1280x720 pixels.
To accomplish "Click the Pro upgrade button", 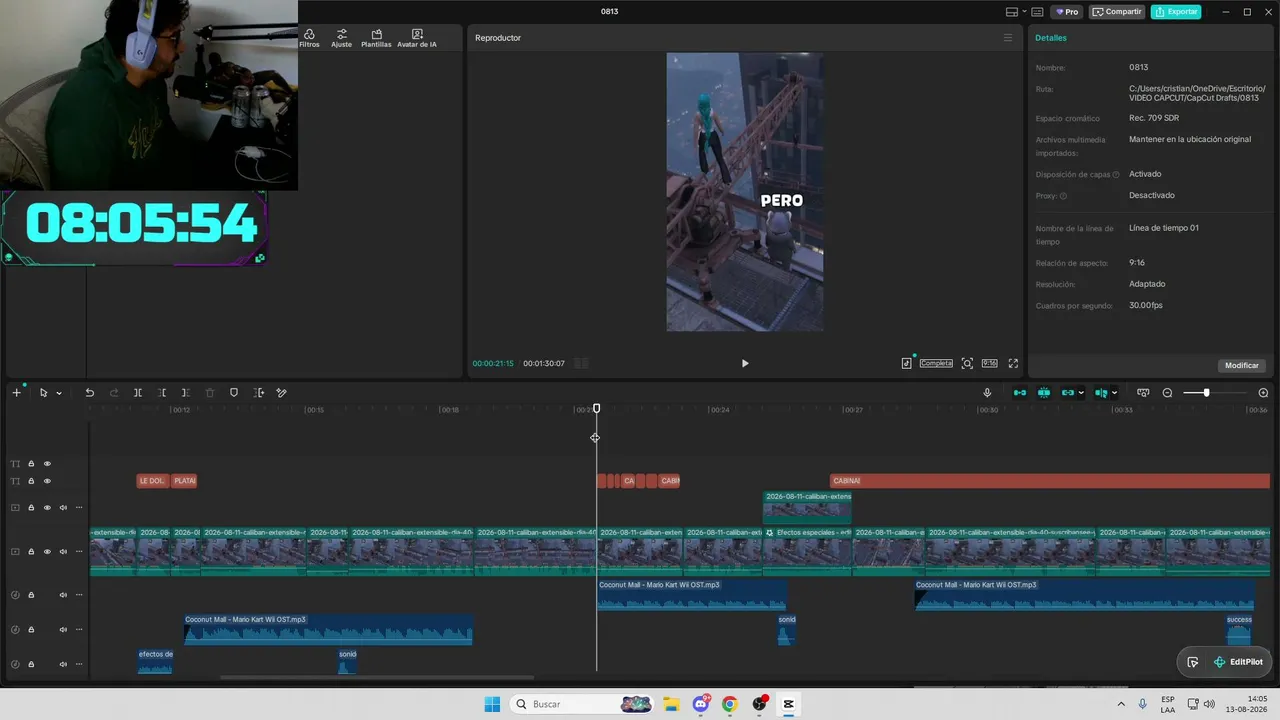I will click(x=1067, y=12).
